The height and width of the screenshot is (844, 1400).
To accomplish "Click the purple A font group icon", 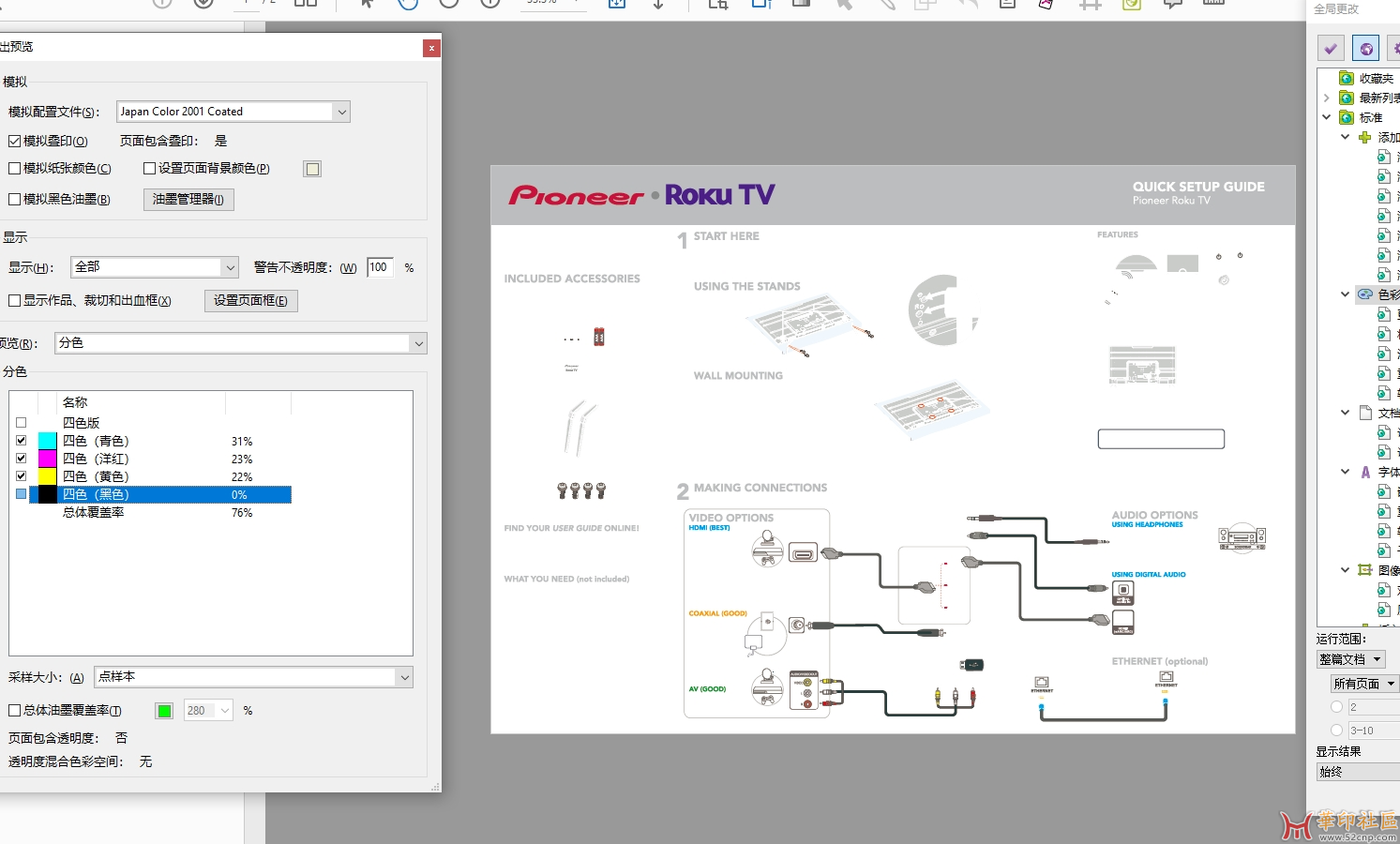I will [1365, 472].
